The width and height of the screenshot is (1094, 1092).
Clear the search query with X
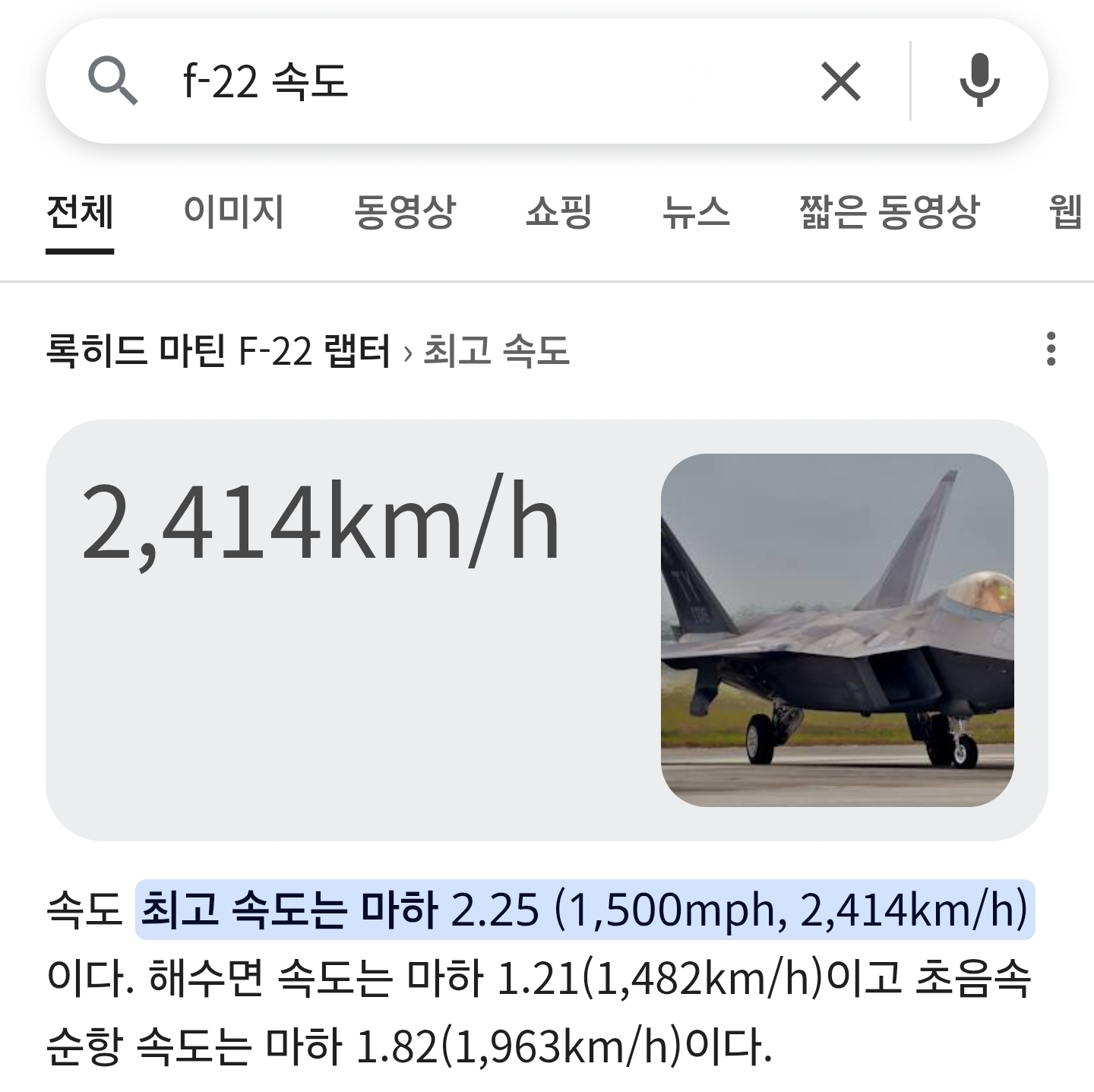click(841, 81)
